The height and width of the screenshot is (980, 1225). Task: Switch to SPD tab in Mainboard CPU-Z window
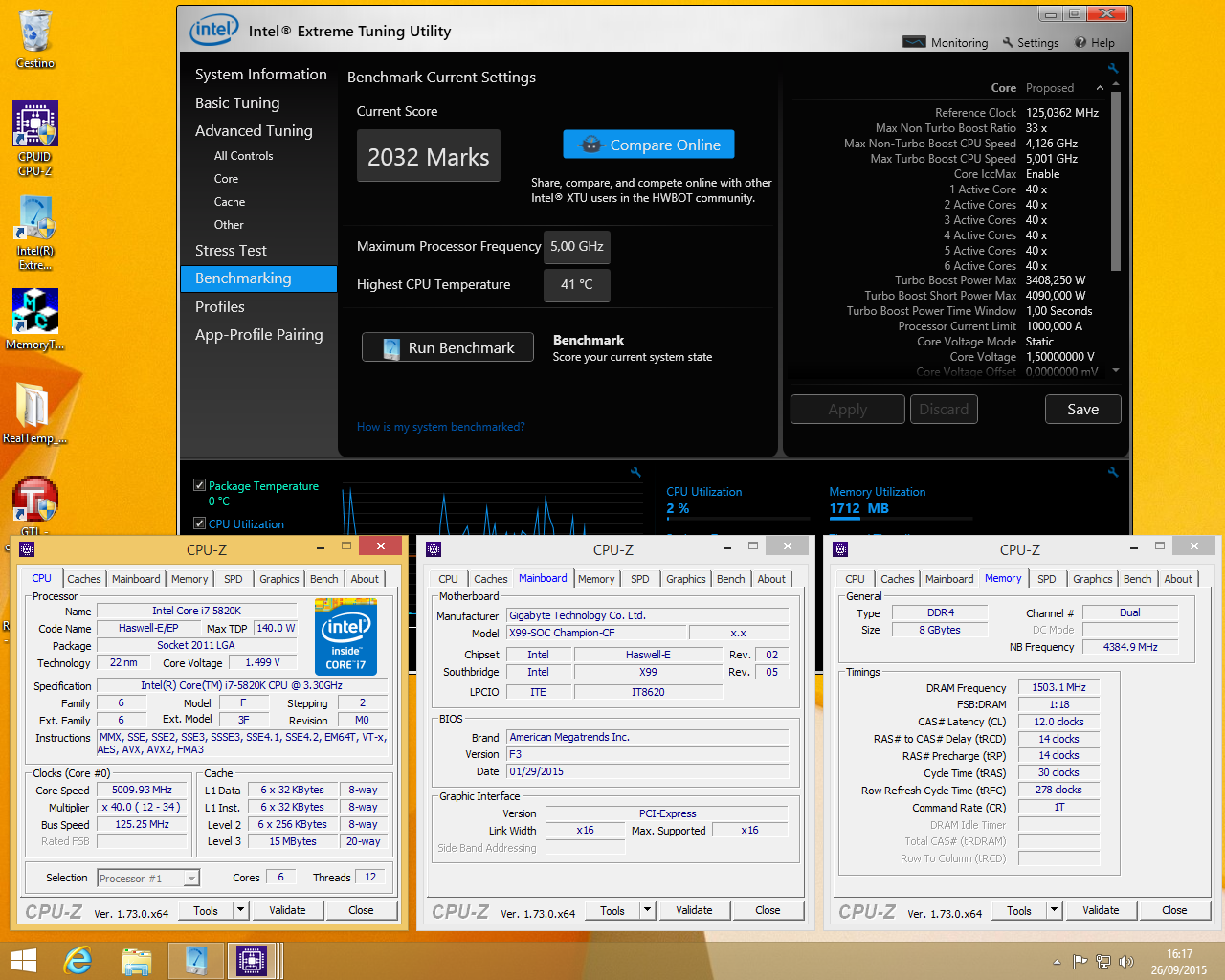(640, 579)
